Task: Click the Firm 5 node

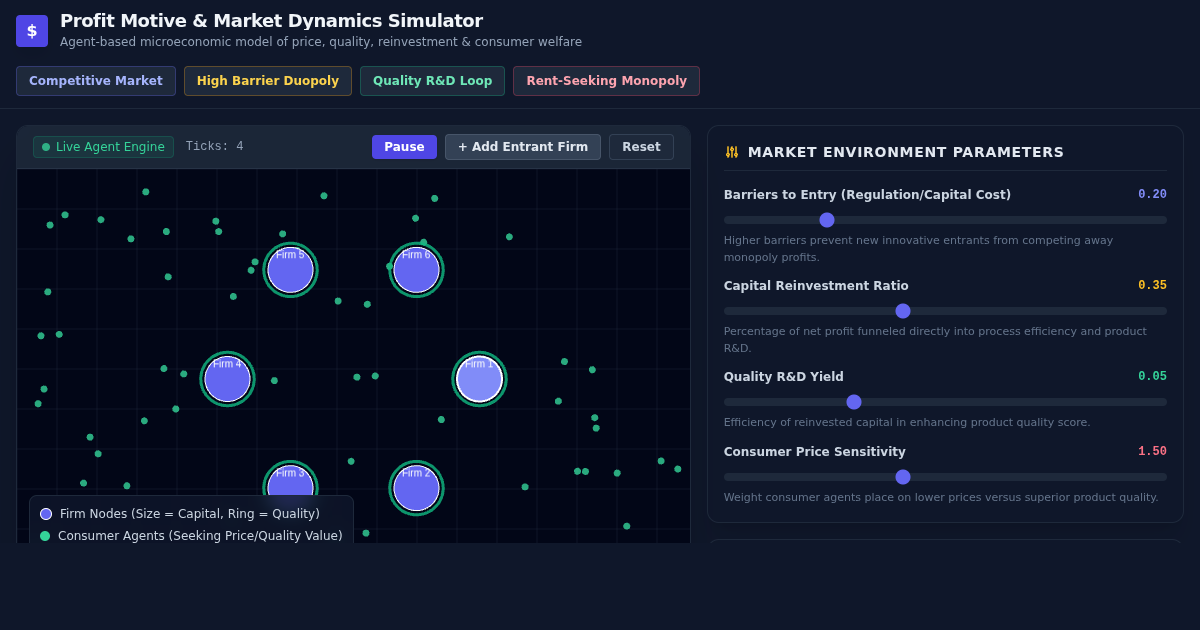Action: click(x=290, y=270)
